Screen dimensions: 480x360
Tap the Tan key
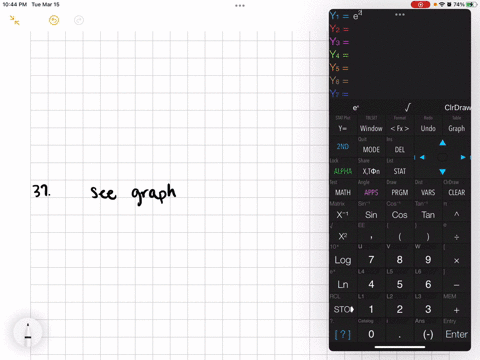click(x=428, y=215)
